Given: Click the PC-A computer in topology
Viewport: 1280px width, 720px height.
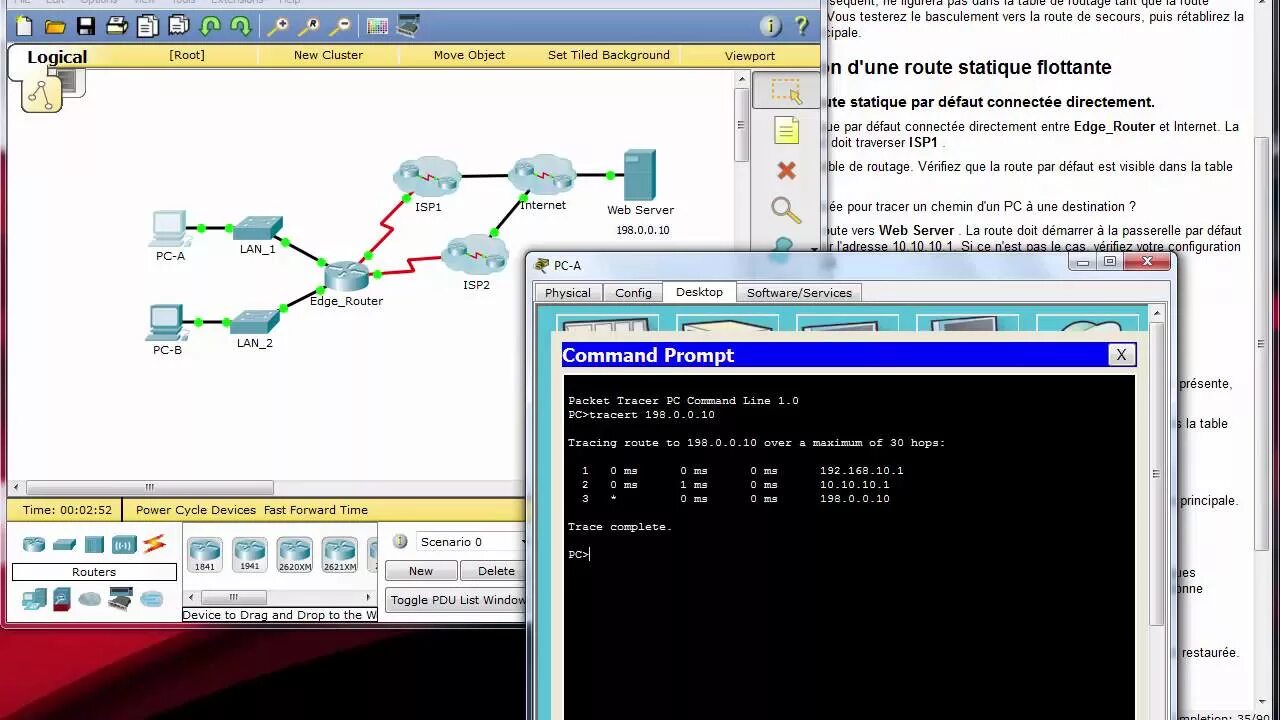Looking at the screenshot, I should tap(169, 229).
